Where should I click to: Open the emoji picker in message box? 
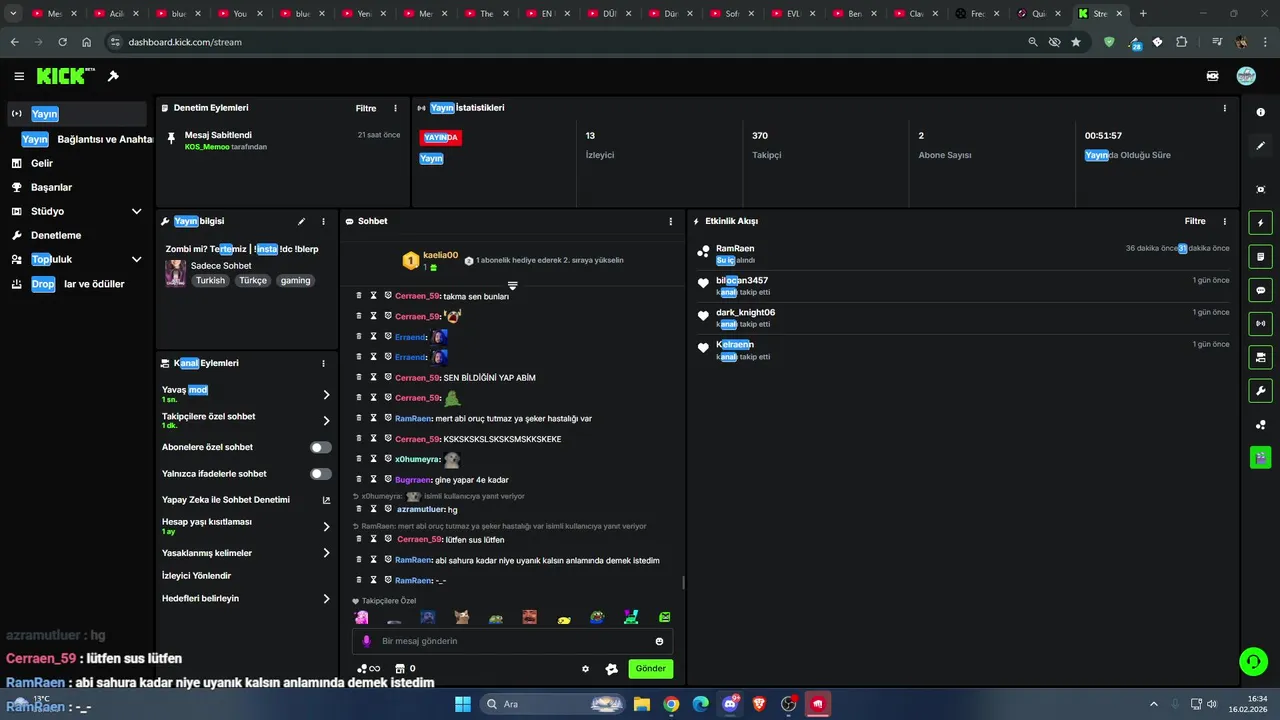point(659,641)
